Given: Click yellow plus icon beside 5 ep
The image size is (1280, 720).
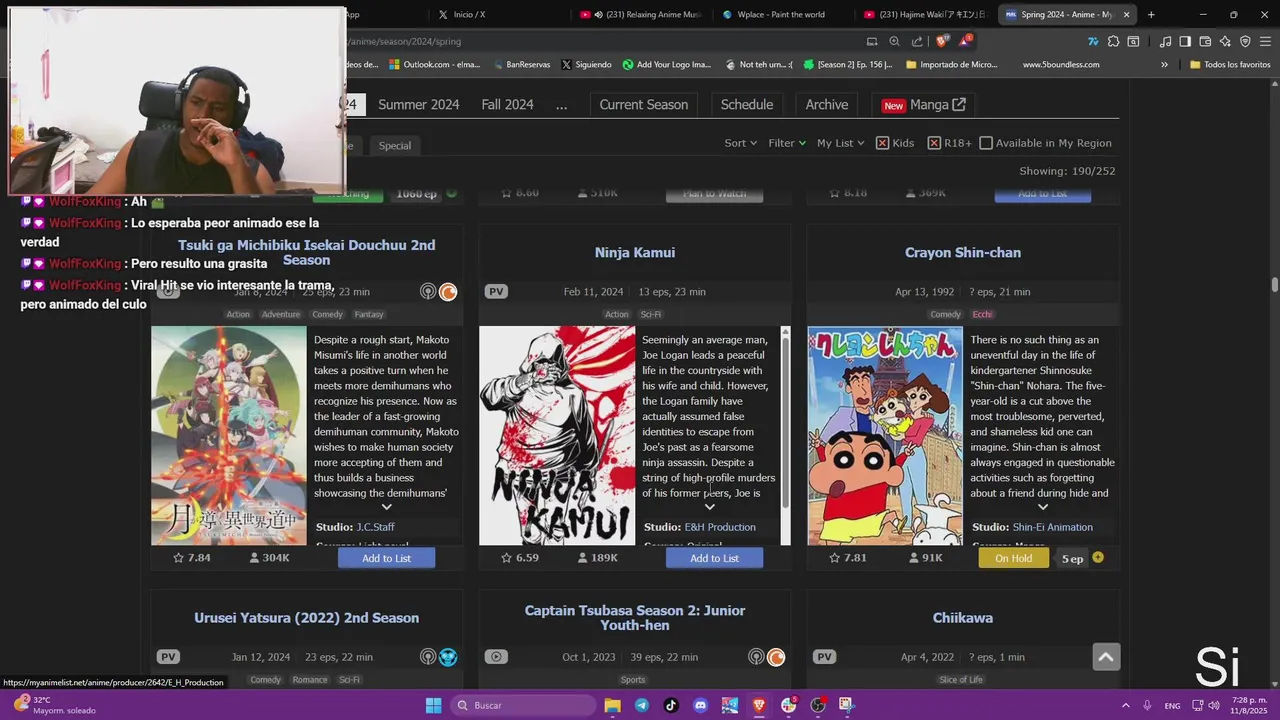Looking at the screenshot, I should pos(1098,557).
